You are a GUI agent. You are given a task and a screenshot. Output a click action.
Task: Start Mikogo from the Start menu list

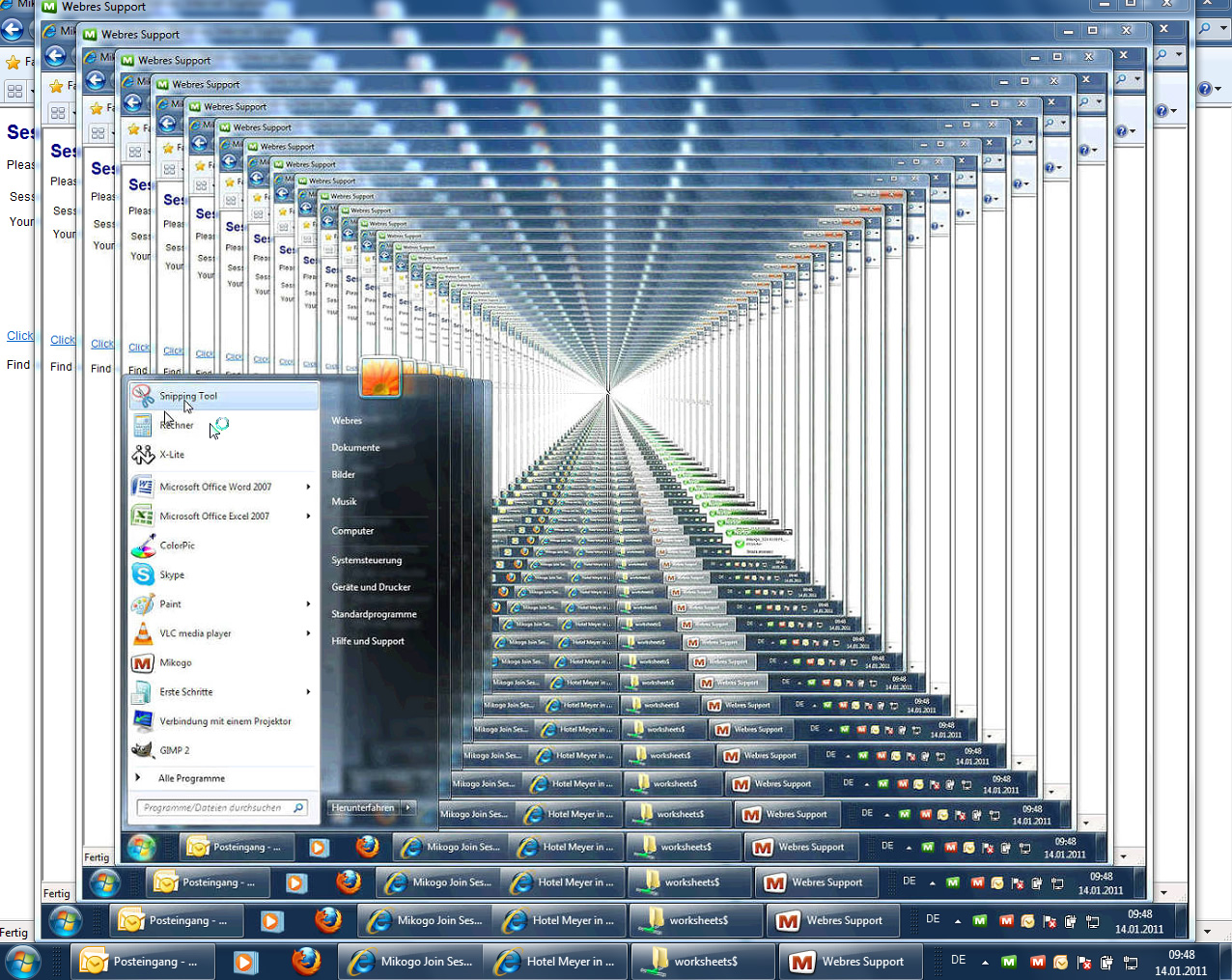point(223,662)
